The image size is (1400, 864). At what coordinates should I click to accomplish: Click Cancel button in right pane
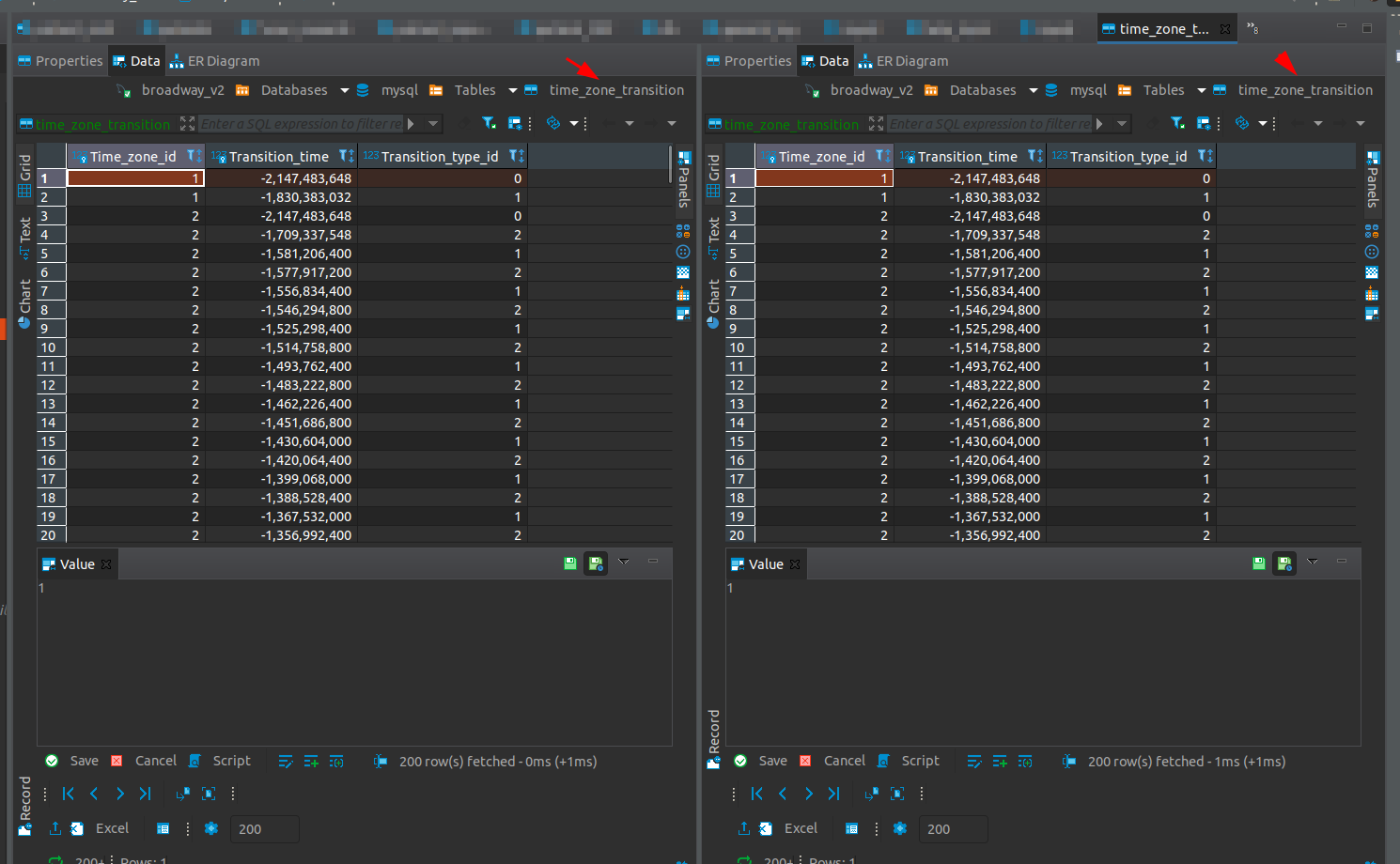[x=832, y=761]
